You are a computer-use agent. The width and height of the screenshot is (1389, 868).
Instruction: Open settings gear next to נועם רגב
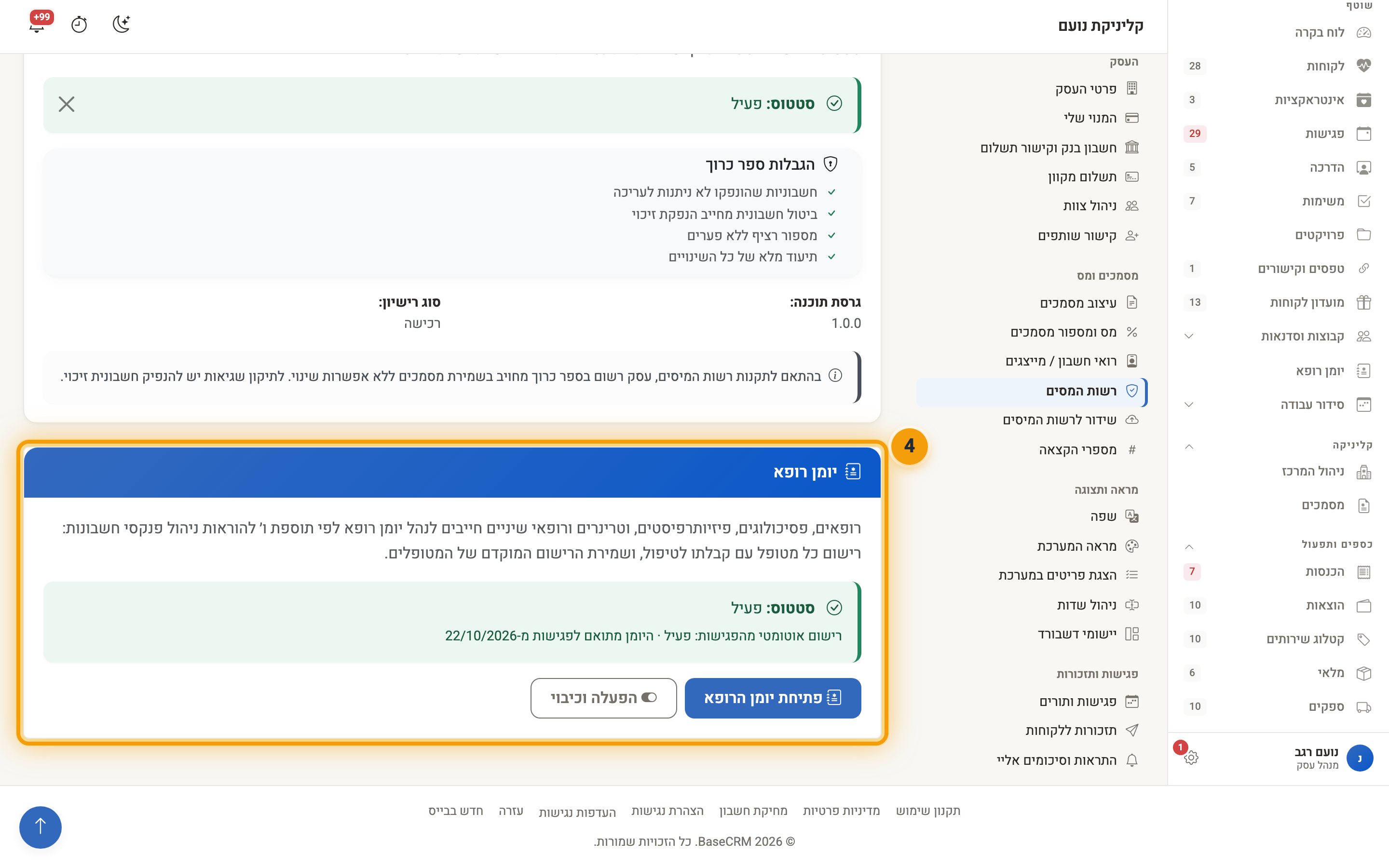[1191, 757]
